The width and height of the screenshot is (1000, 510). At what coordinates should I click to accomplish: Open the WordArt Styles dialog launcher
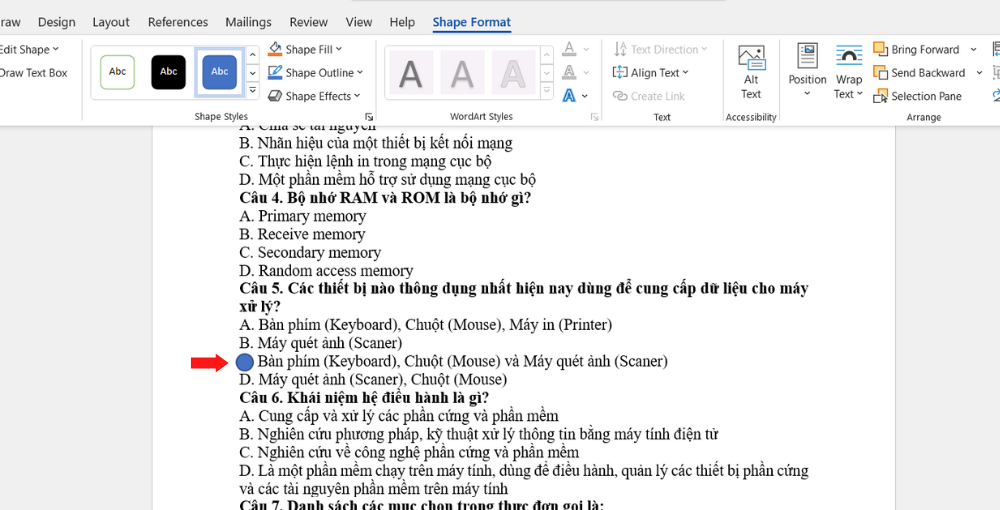coord(594,117)
